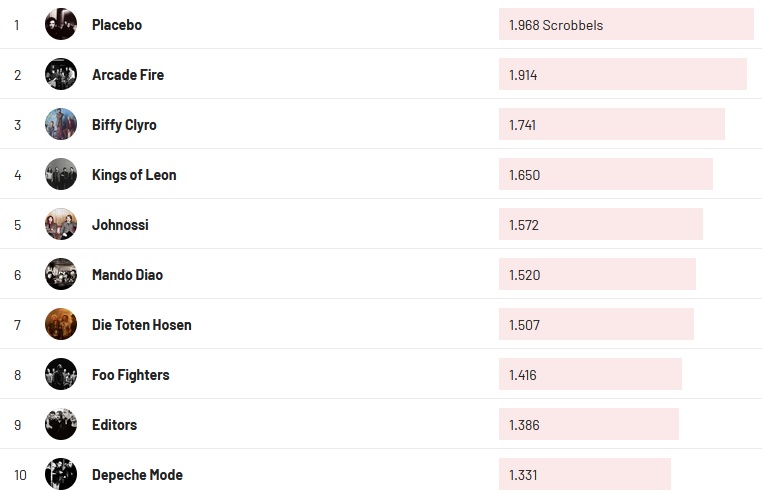Click the Depeche Mode name
This screenshot has height=494, width=762.
pyautogui.click(x=137, y=475)
